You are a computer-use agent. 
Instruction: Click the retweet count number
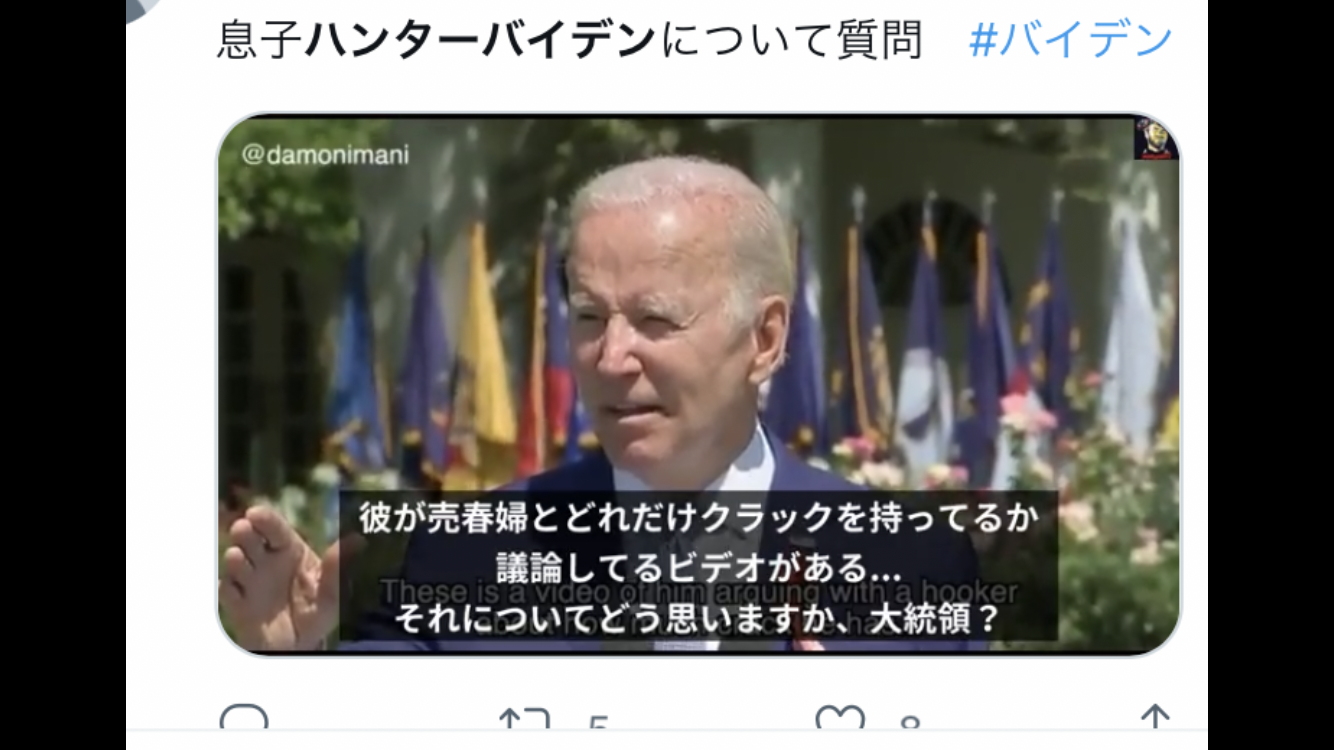pos(598,724)
